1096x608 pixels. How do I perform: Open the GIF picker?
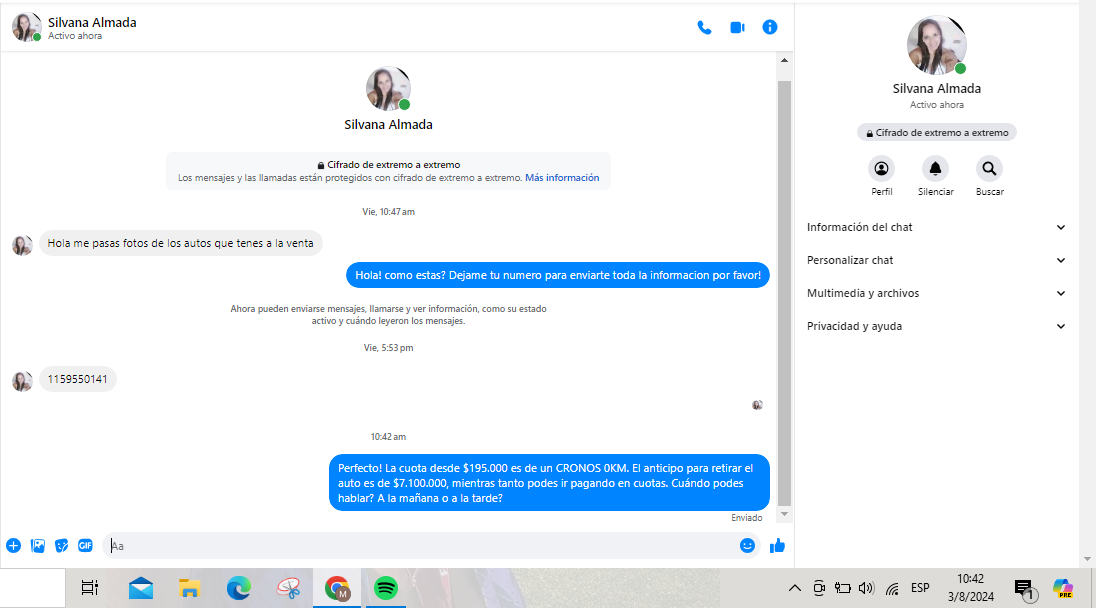point(85,545)
